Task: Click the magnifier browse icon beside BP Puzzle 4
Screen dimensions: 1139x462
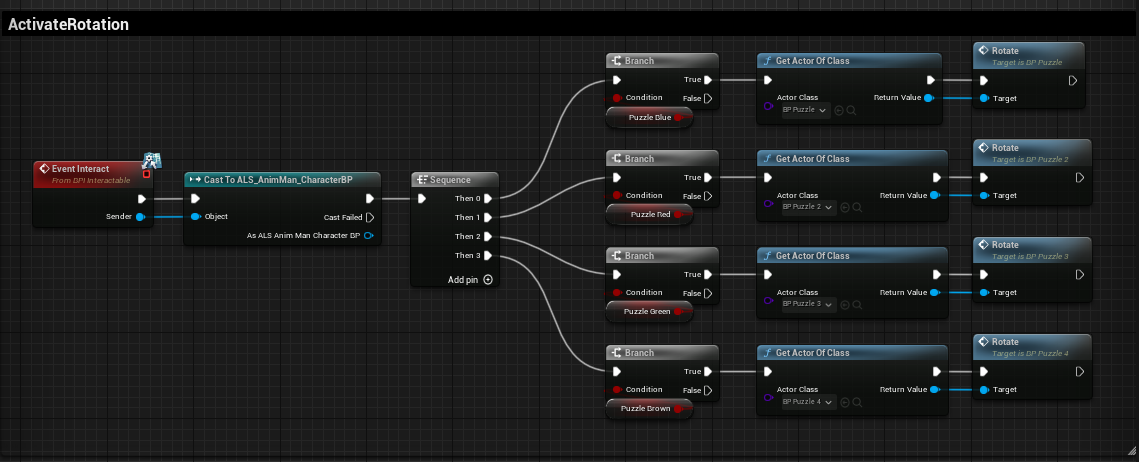Action: 852,401
